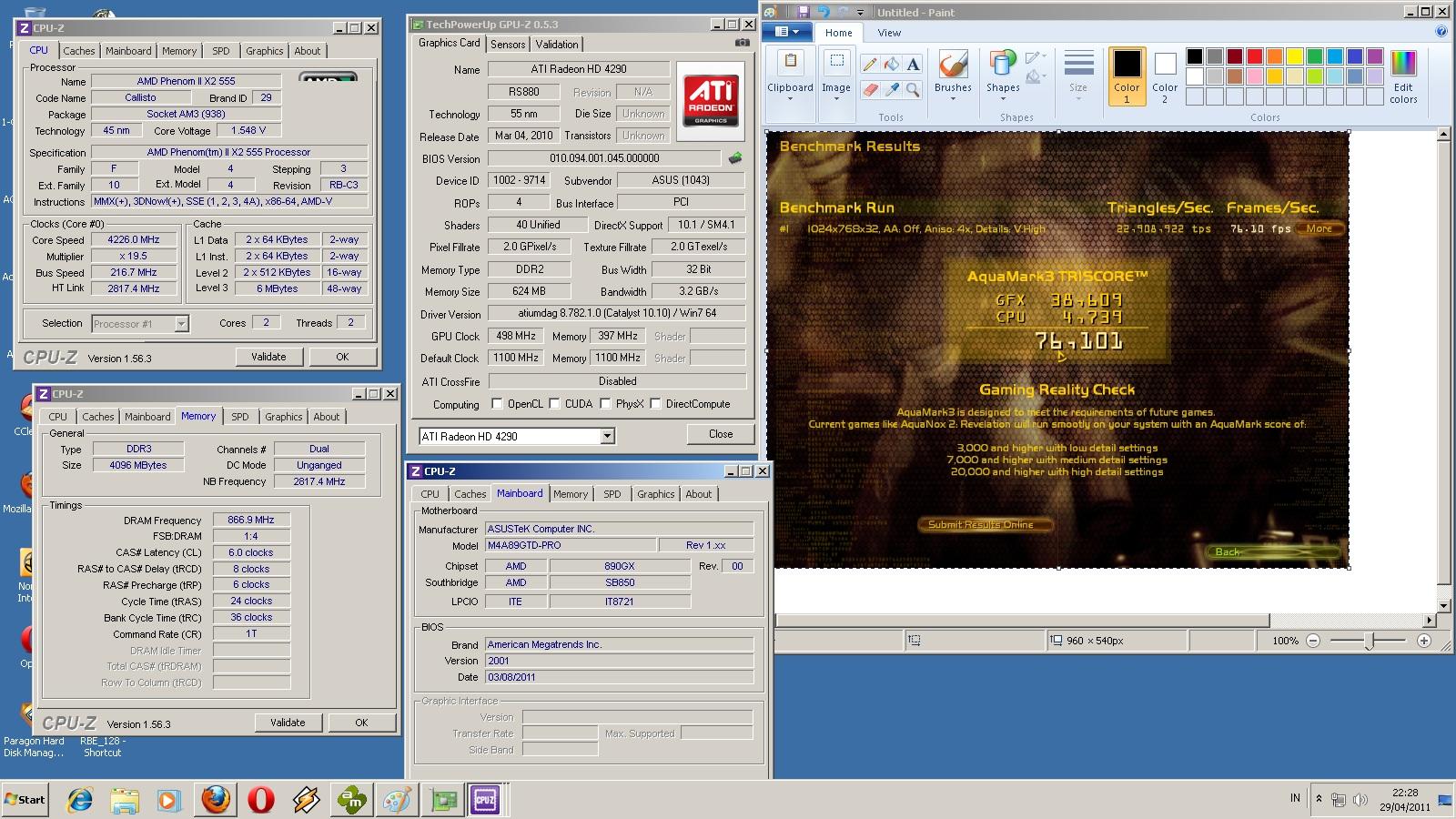
Task: Open the Edit colors palette
Action: coord(1403,77)
